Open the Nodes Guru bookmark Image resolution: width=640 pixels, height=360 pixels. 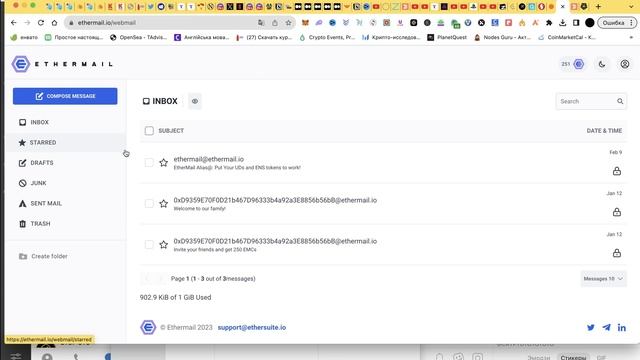[502, 37]
